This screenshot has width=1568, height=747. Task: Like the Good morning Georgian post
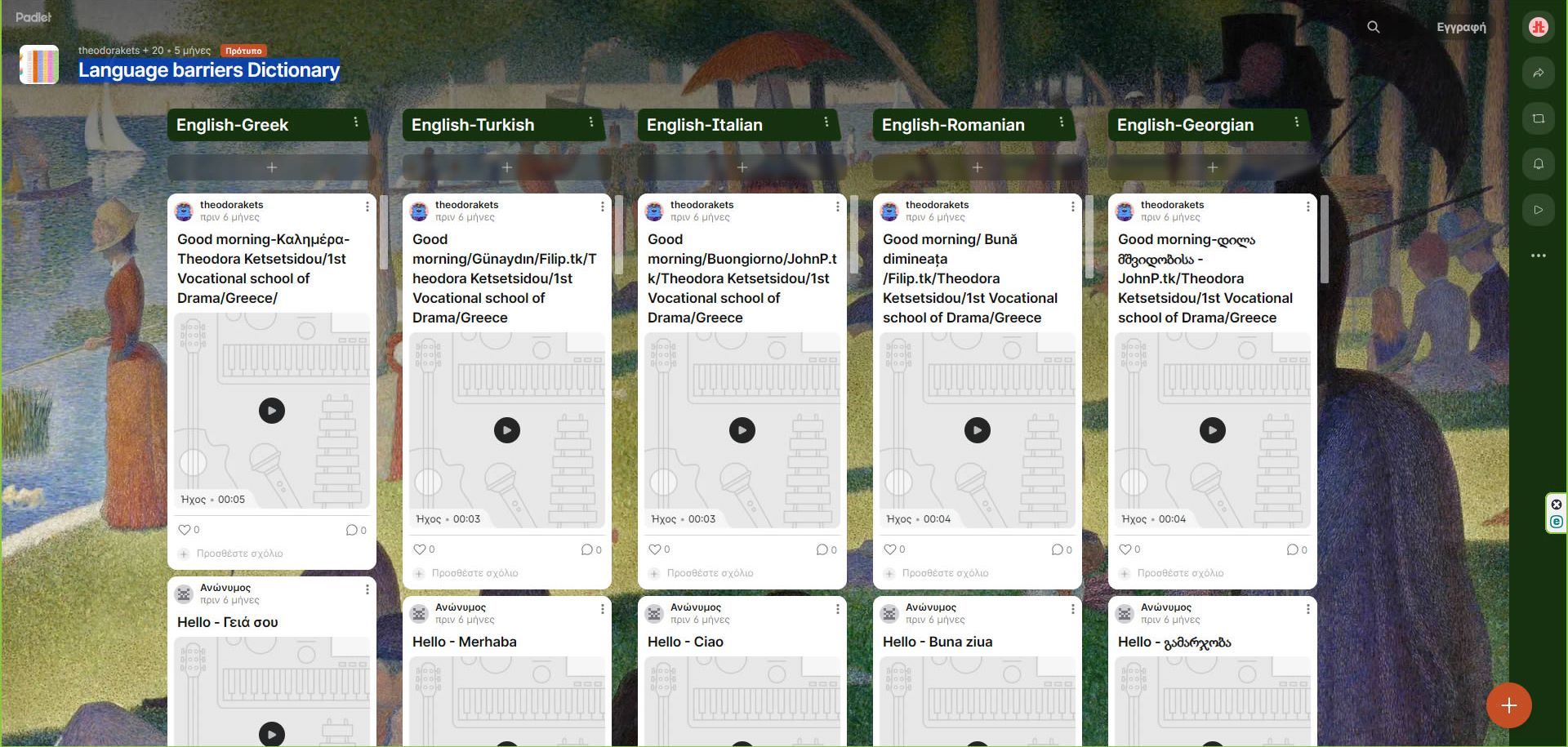point(1125,549)
